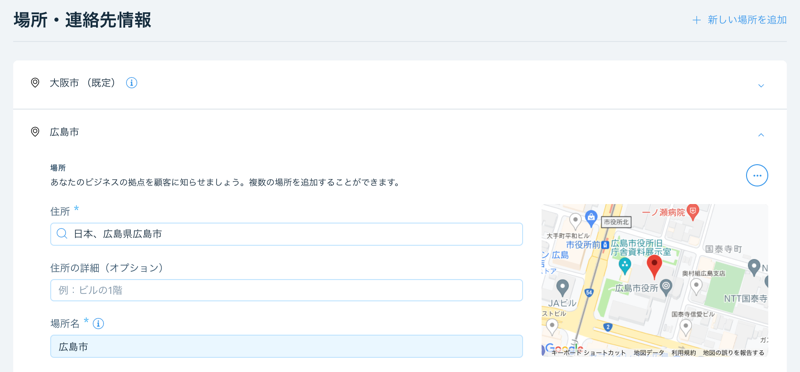Image resolution: width=800 pixels, height=372 pixels.
Task: Click the 市役所前 station icon on map
Action: coord(605,245)
